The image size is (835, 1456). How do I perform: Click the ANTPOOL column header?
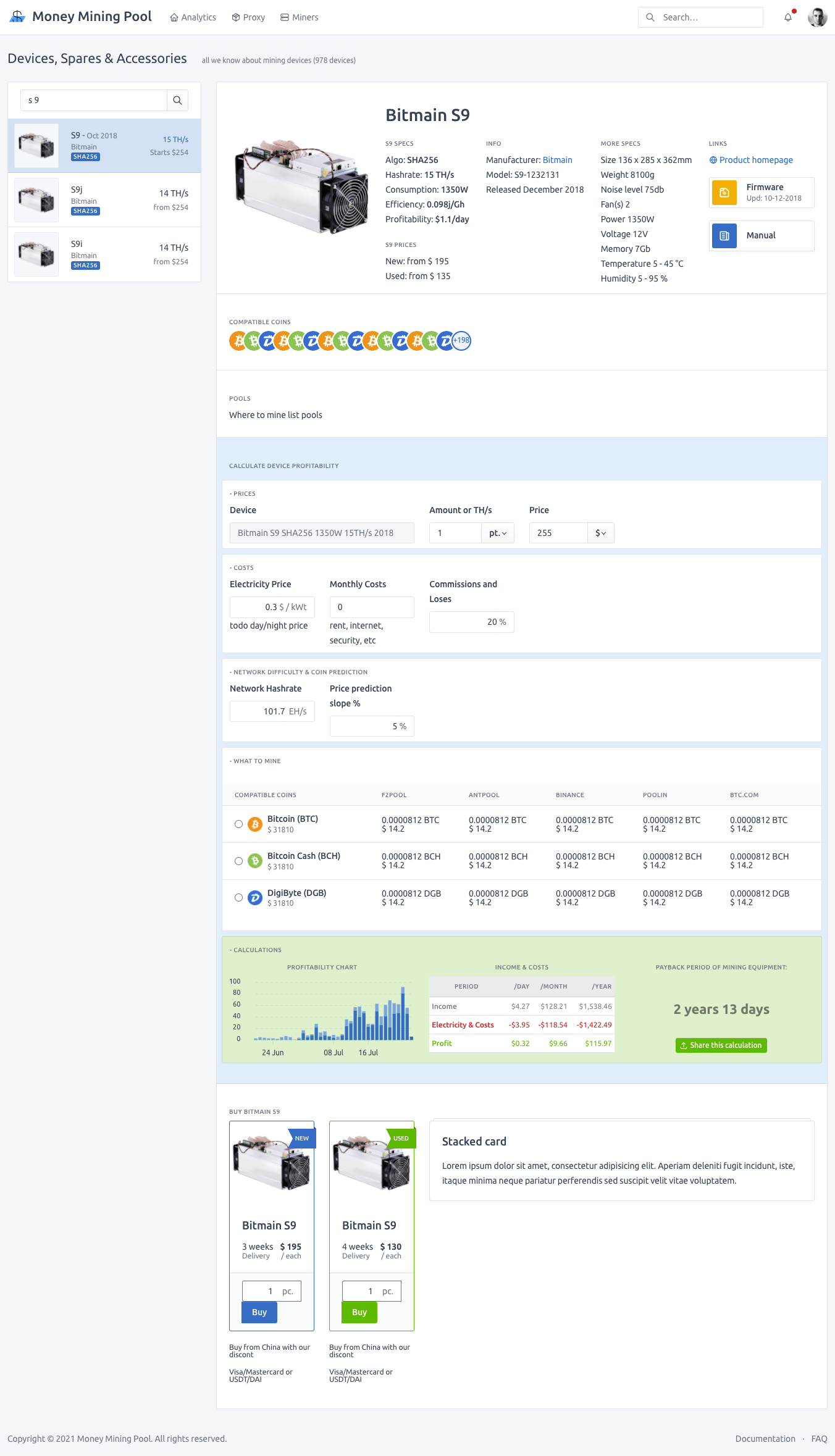484,795
